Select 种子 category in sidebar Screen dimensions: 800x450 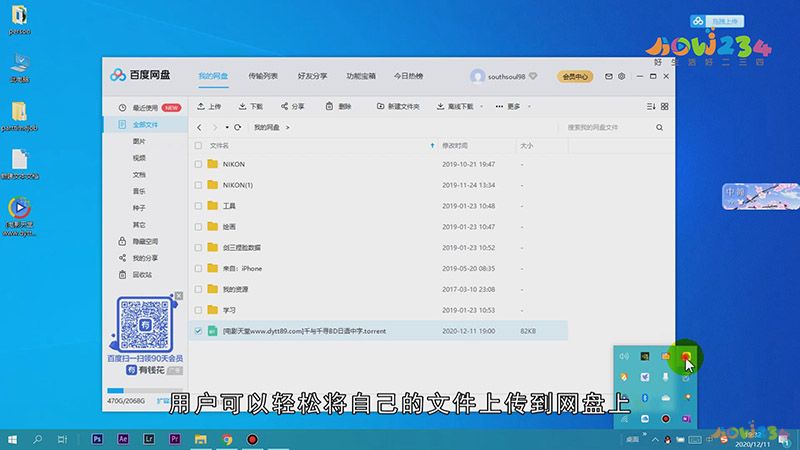[139, 208]
